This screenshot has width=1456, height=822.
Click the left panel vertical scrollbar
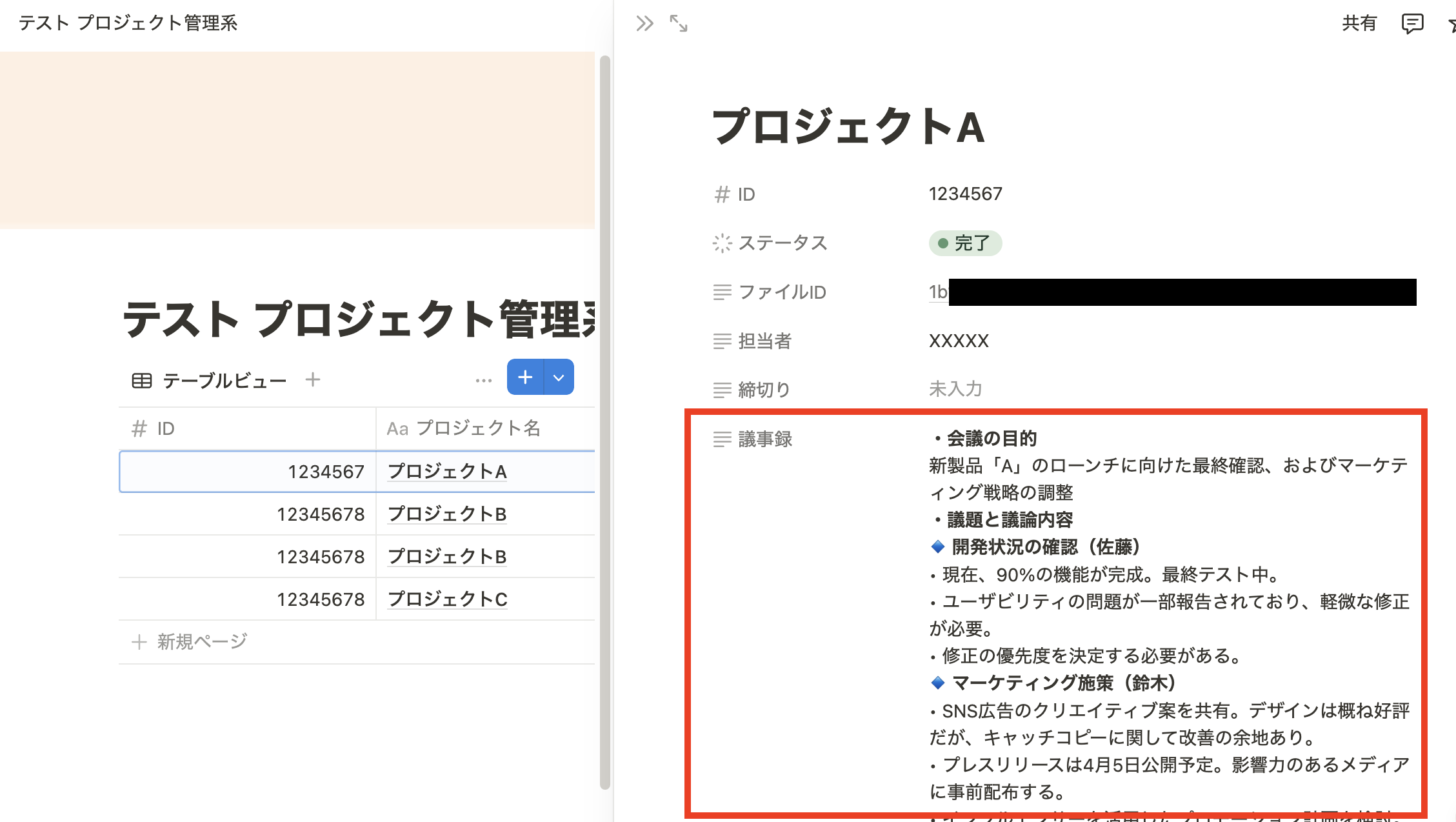coord(604,419)
